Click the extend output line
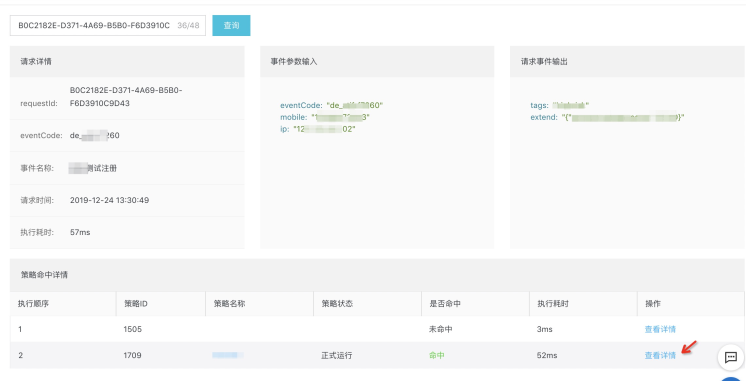The width and height of the screenshot is (746, 381). (x=608, y=117)
